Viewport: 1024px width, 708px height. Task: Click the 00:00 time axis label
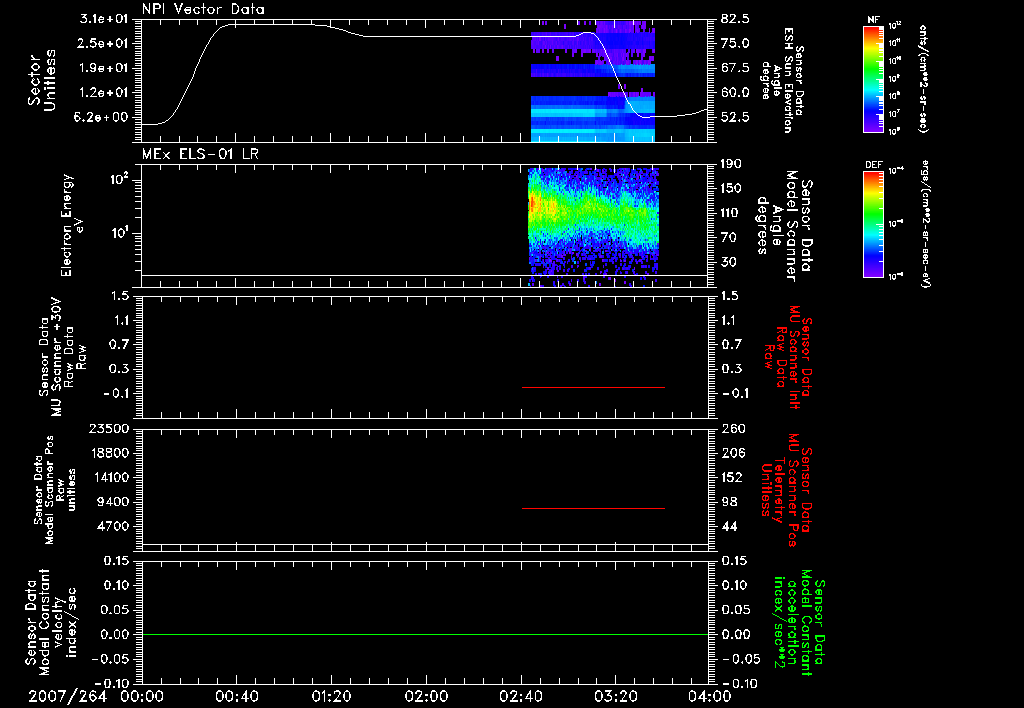click(x=142, y=696)
